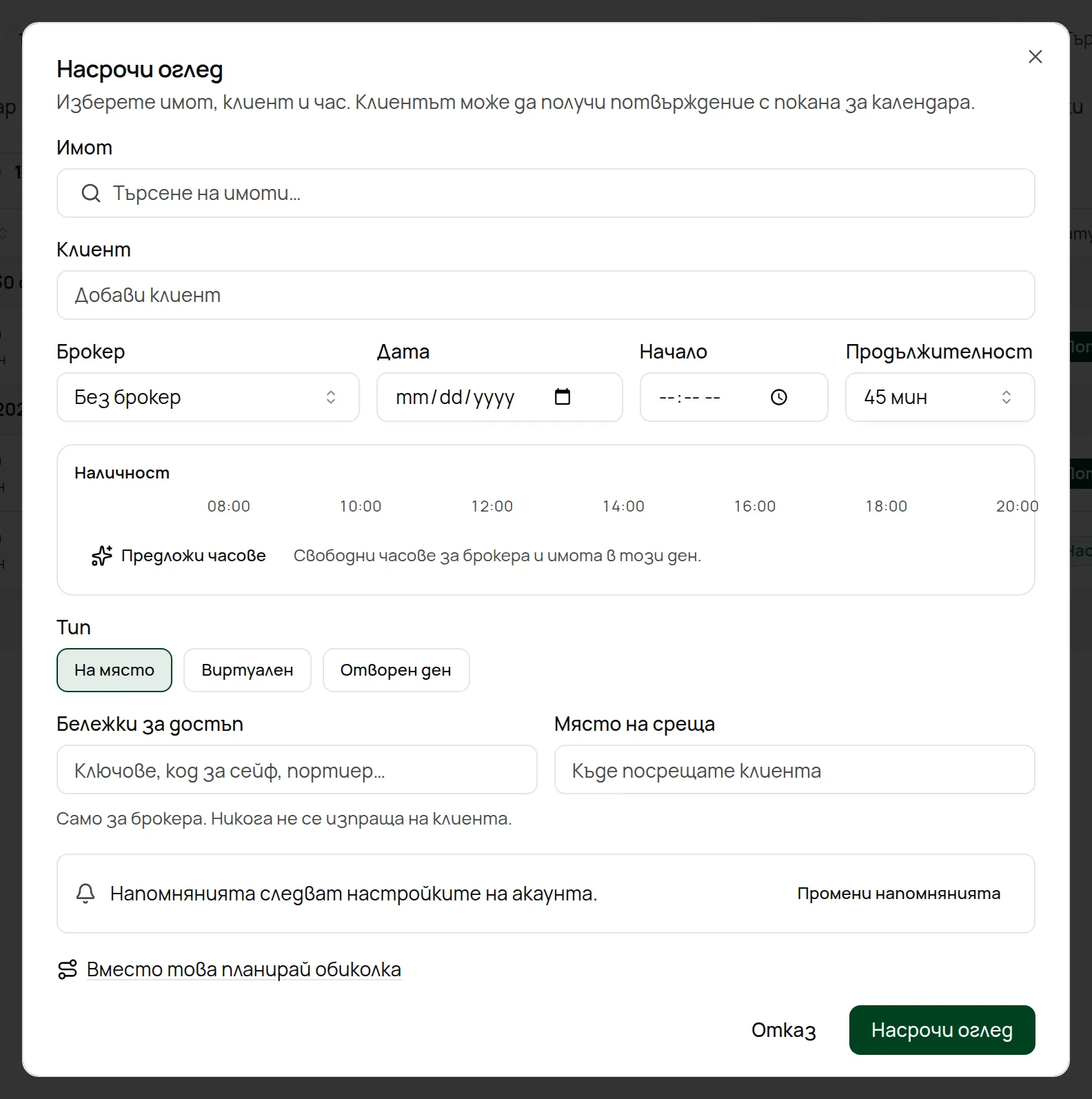Click the route icon beside планирай обиколка
Image resolution: width=1092 pixels, height=1099 pixels.
[68, 969]
